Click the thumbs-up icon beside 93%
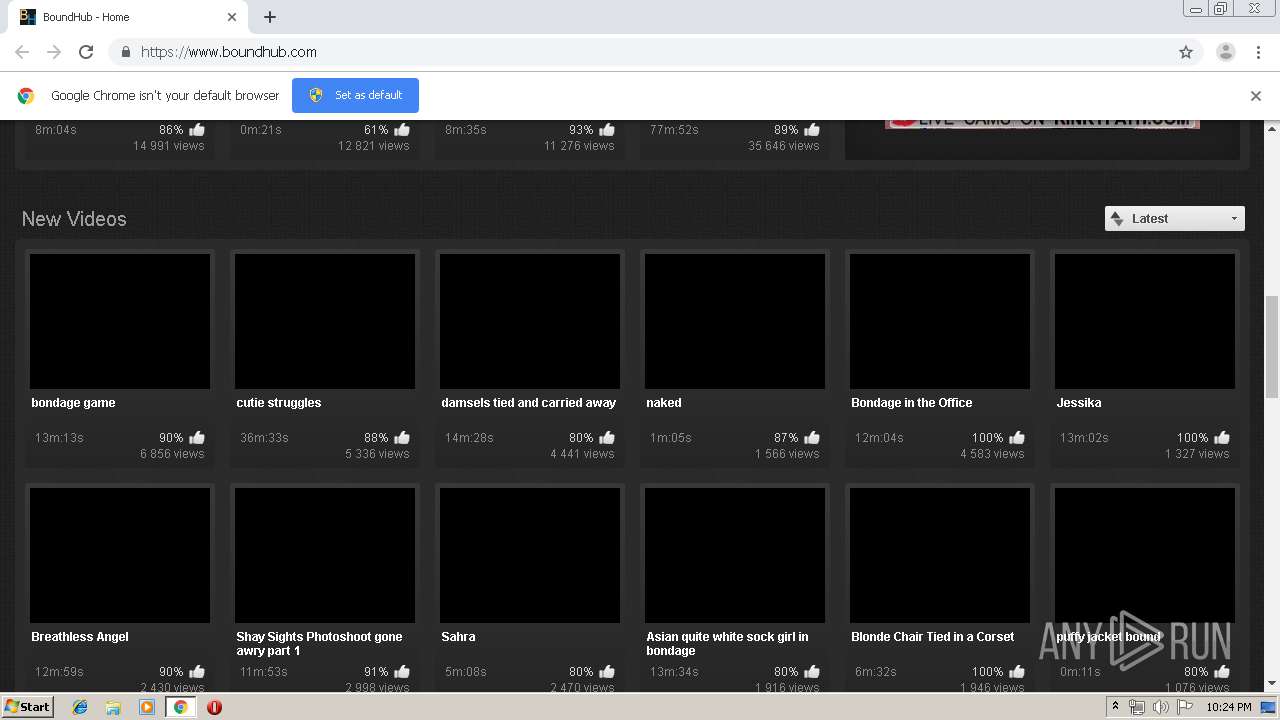This screenshot has height=720, width=1280. click(x=607, y=130)
